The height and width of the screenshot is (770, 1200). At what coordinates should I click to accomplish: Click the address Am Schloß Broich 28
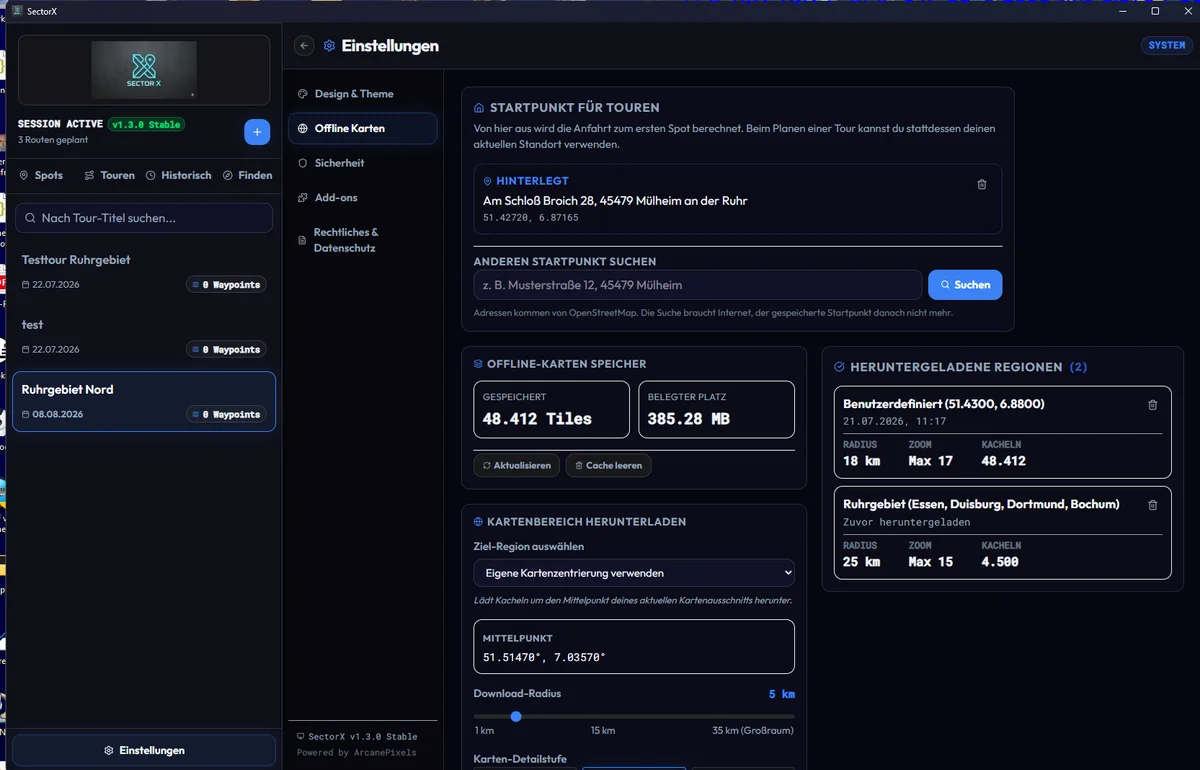[615, 201]
